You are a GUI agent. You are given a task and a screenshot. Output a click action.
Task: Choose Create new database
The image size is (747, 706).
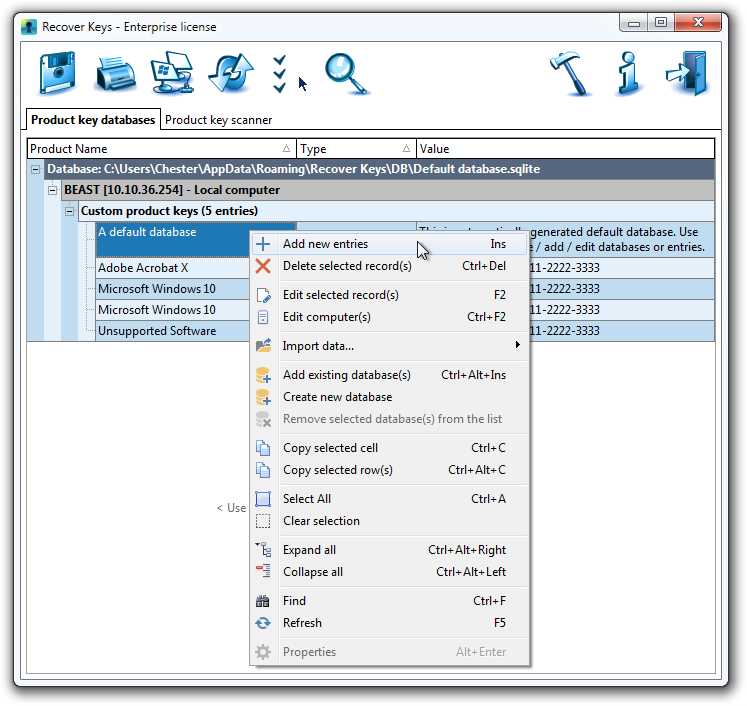[390, 397]
